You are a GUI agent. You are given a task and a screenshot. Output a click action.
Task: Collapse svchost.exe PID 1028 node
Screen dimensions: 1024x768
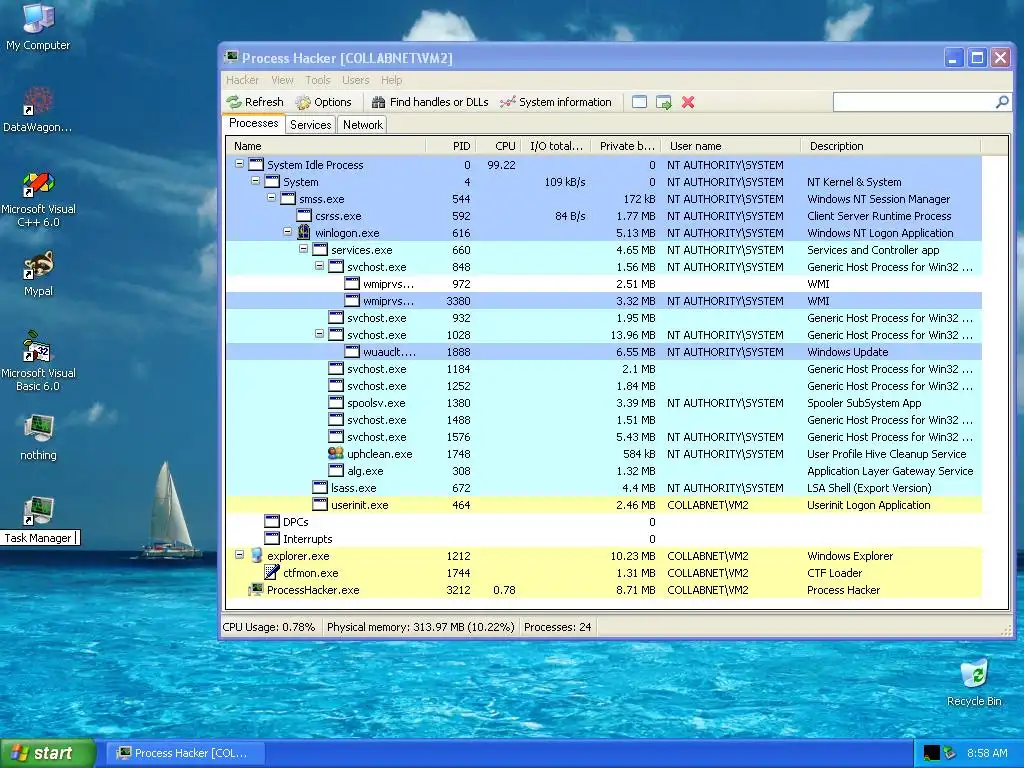click(x=319, y=334)
